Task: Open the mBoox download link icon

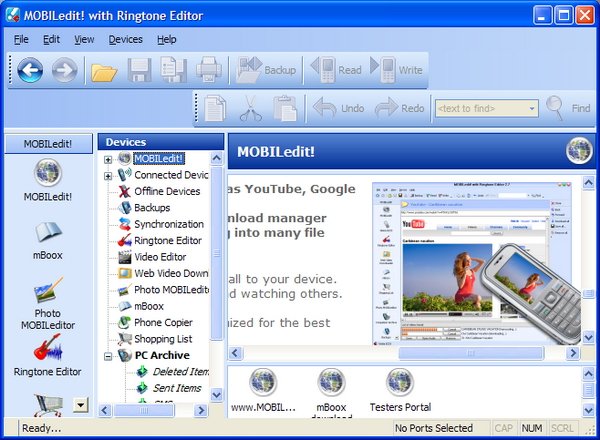Action: point(331,382)
